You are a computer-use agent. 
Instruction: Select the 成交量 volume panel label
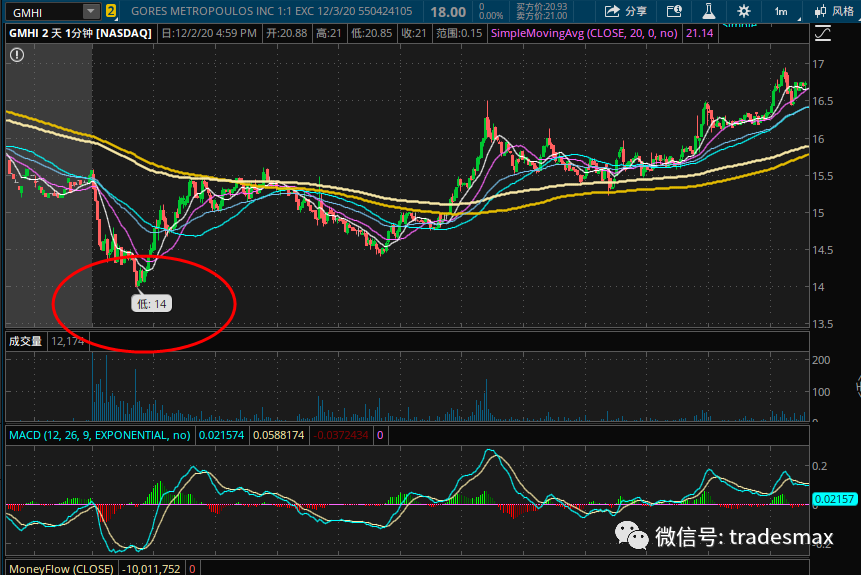coord(25,341)
